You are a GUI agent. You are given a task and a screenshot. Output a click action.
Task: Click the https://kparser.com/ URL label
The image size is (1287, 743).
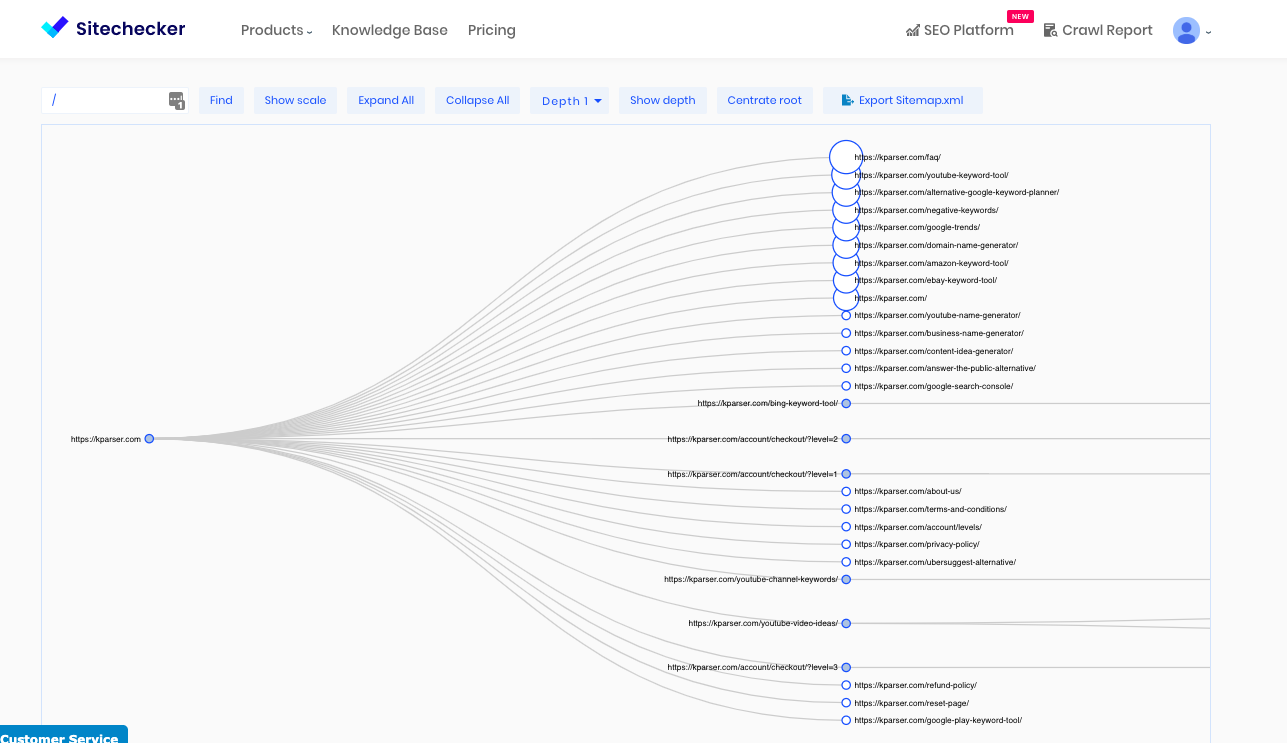click(x=890, y=298)
